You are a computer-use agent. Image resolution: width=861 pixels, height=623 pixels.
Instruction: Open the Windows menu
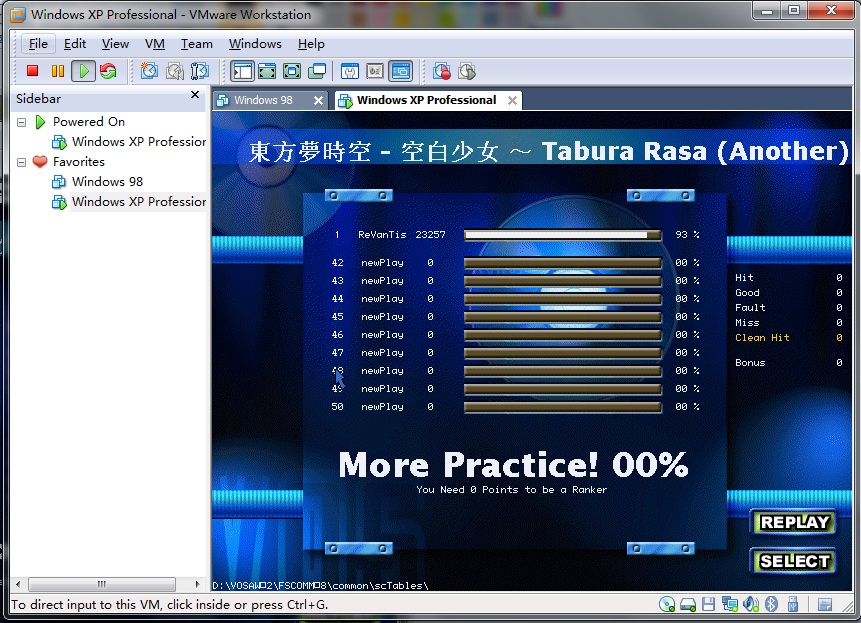255,44
